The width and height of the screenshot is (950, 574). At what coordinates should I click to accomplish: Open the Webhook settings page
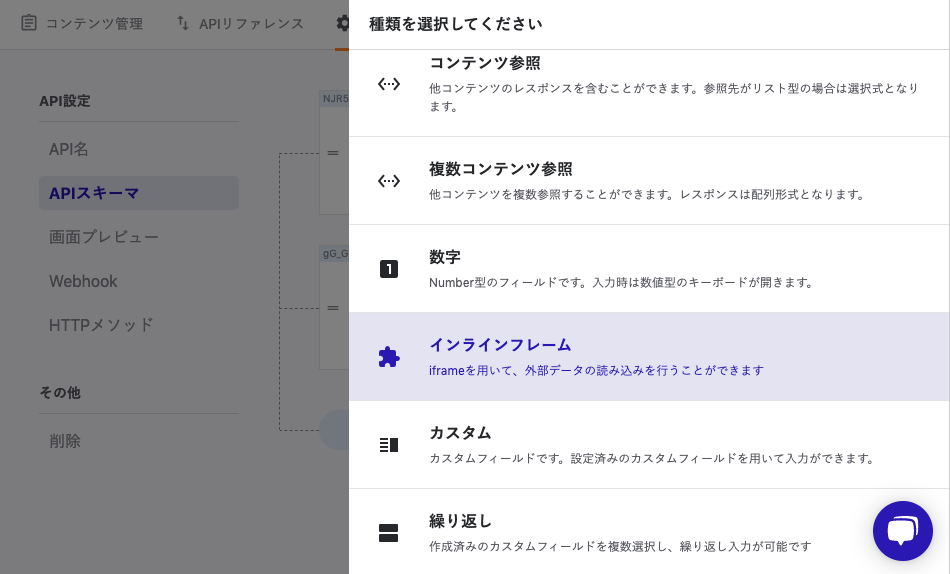pyautogui.click(x=83, y=281)
